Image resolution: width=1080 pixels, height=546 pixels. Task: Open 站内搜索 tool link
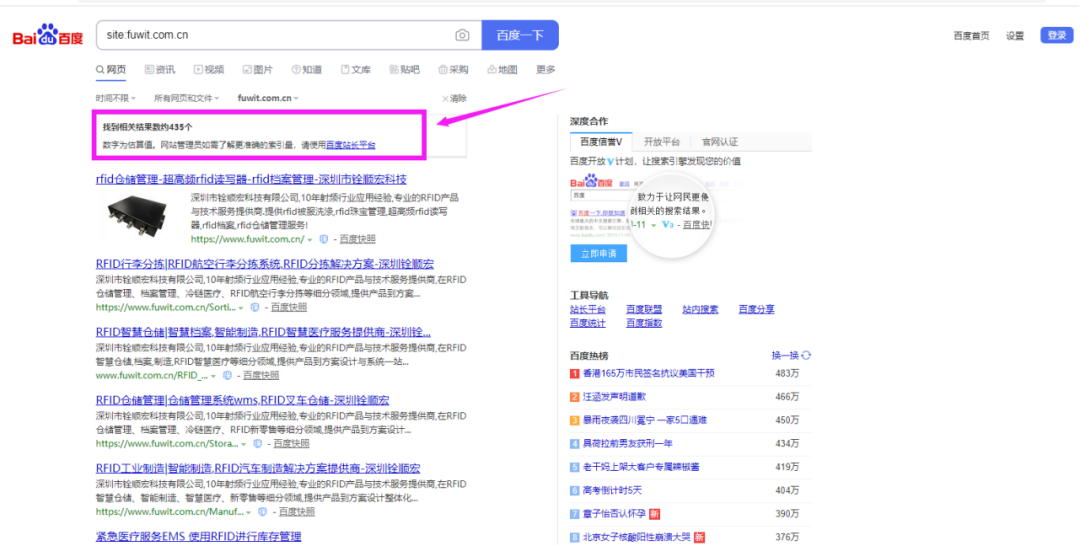coord(700,309)
